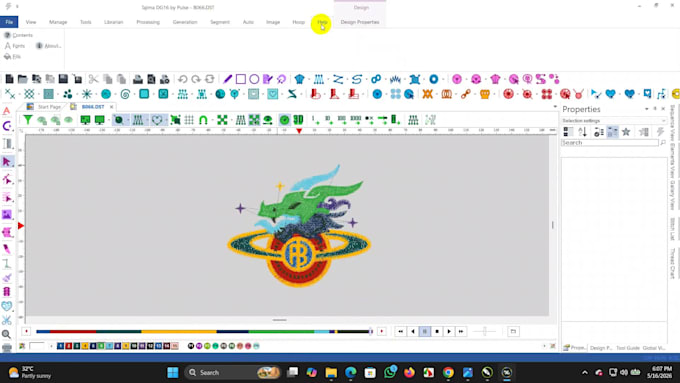Viewport: 680px width, 383px height.
Task: Toggle the grid display button
Action: point(189,120)
